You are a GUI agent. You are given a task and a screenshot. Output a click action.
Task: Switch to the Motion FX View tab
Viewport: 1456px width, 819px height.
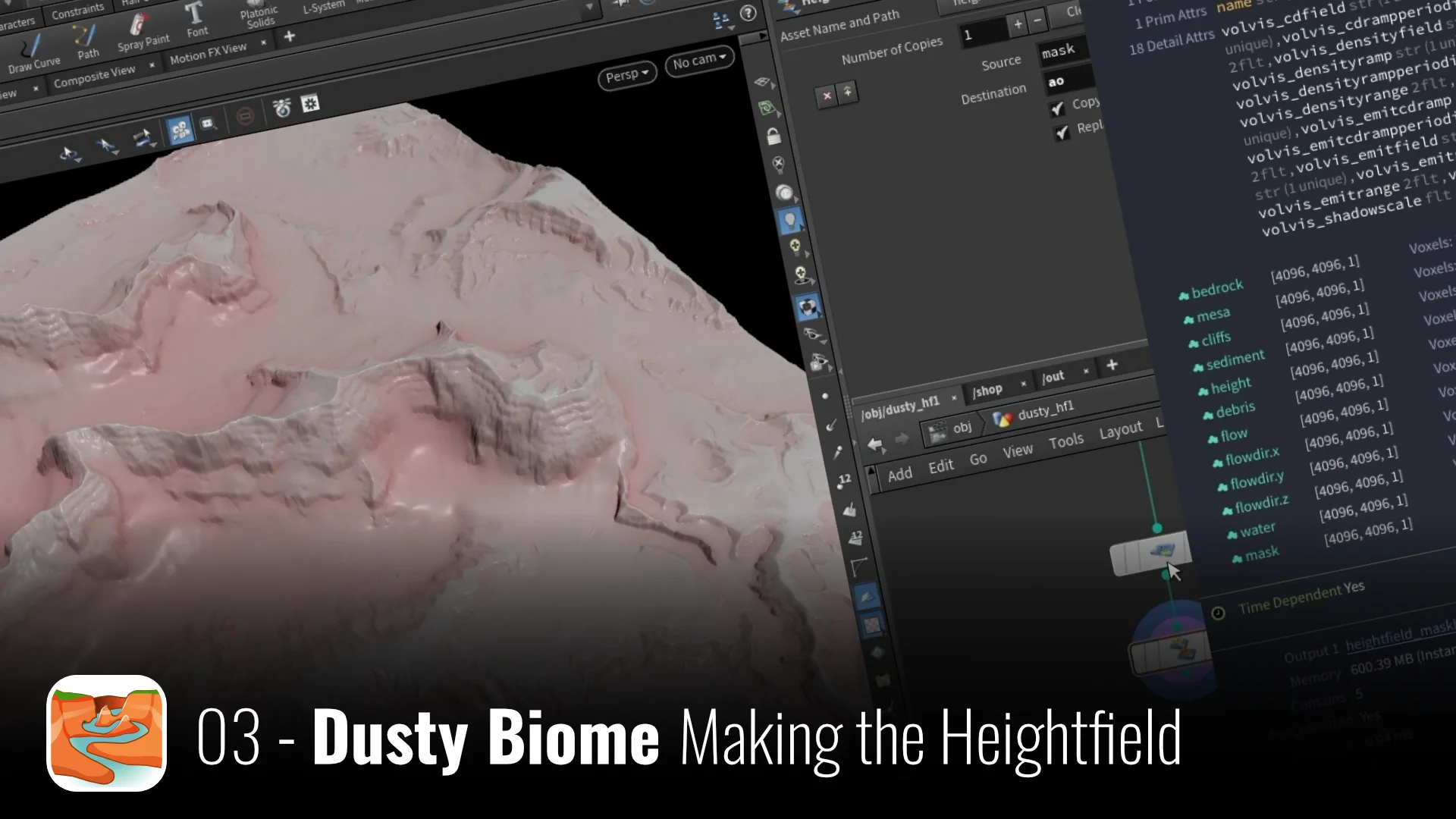(208, 52)
